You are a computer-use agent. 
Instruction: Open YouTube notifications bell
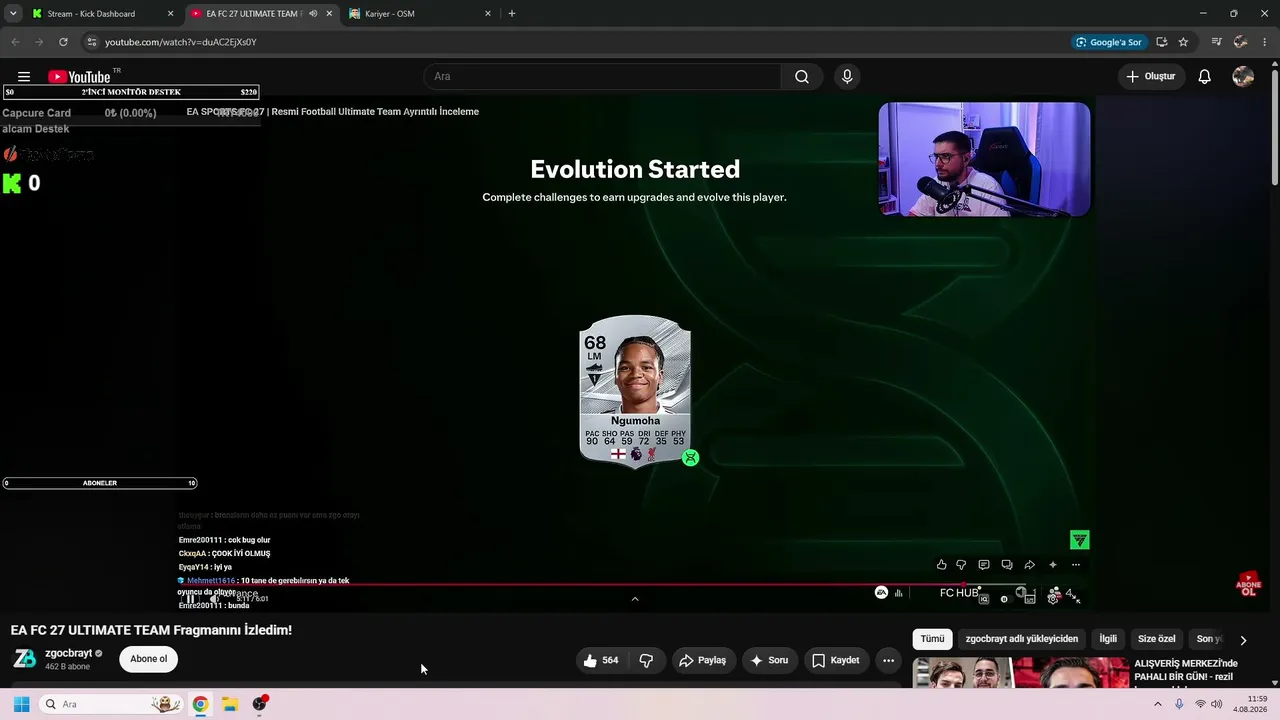pos(1205,77)
